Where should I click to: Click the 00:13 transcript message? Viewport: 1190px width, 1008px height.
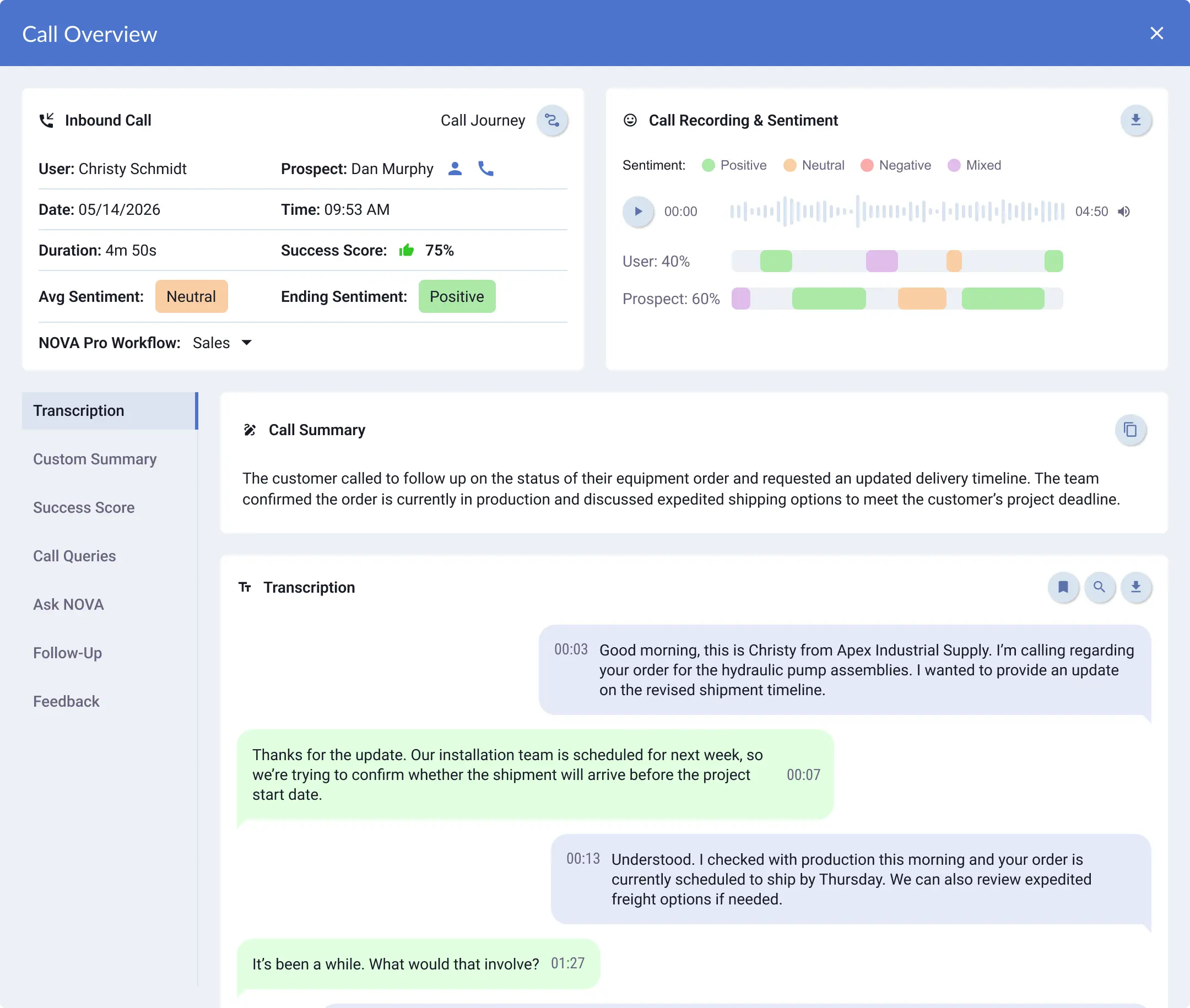851,879
